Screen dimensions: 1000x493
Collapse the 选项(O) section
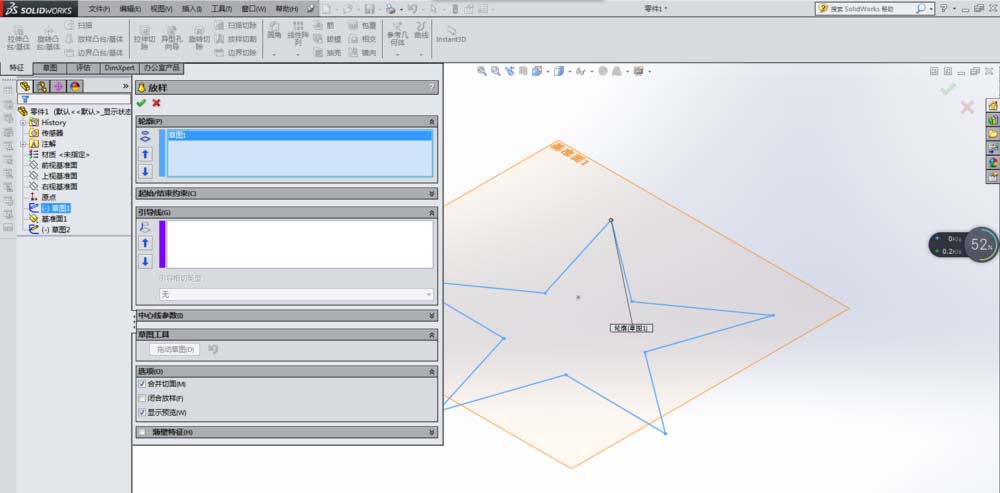(x=432, y=371)
